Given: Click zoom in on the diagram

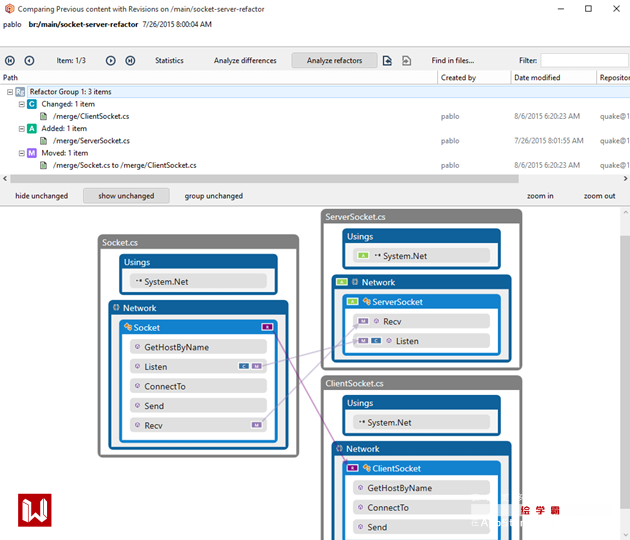Looking at the screenshot, I should (x=540, y=196).
